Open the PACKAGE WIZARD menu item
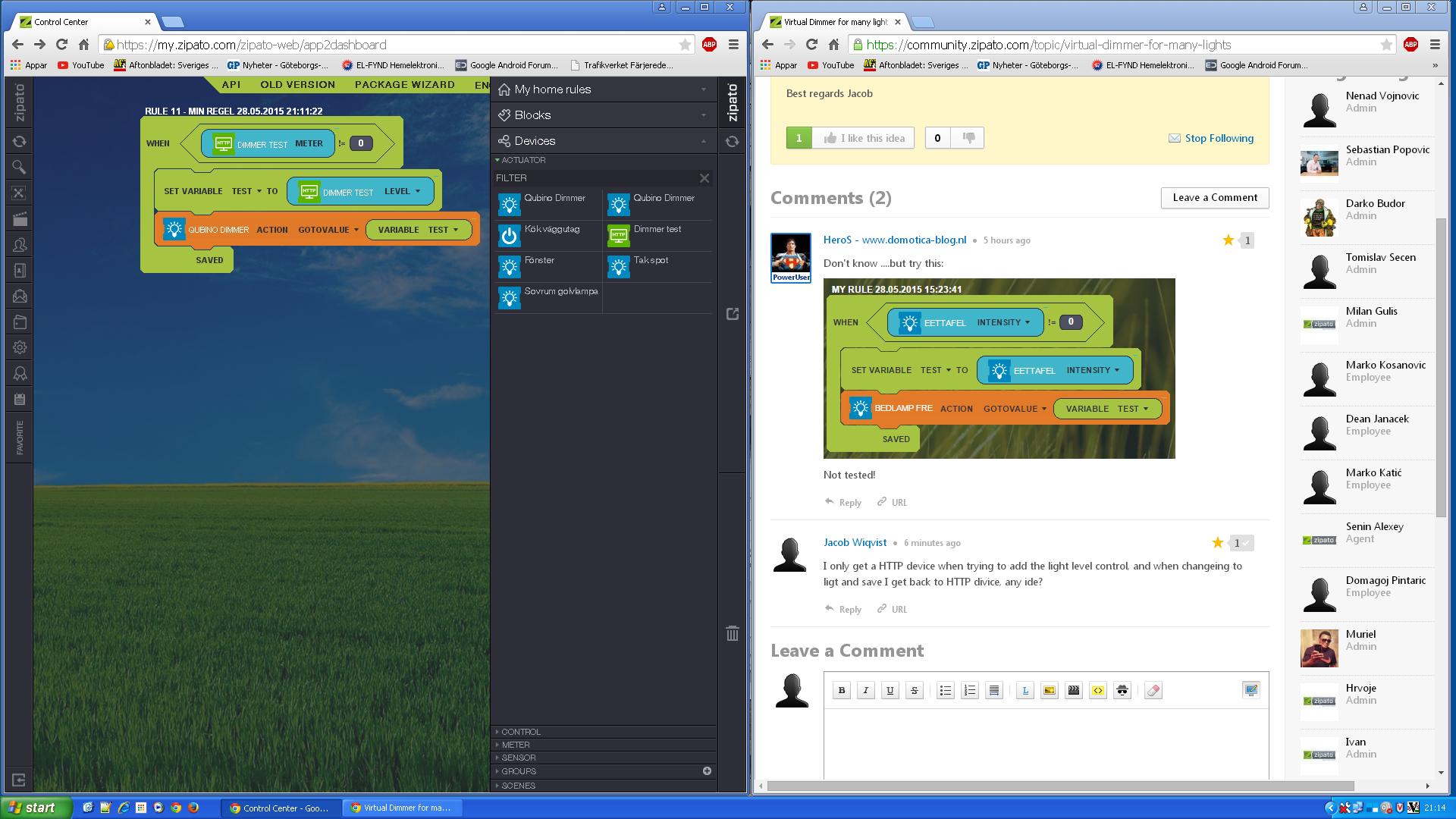 pos(404,84)
